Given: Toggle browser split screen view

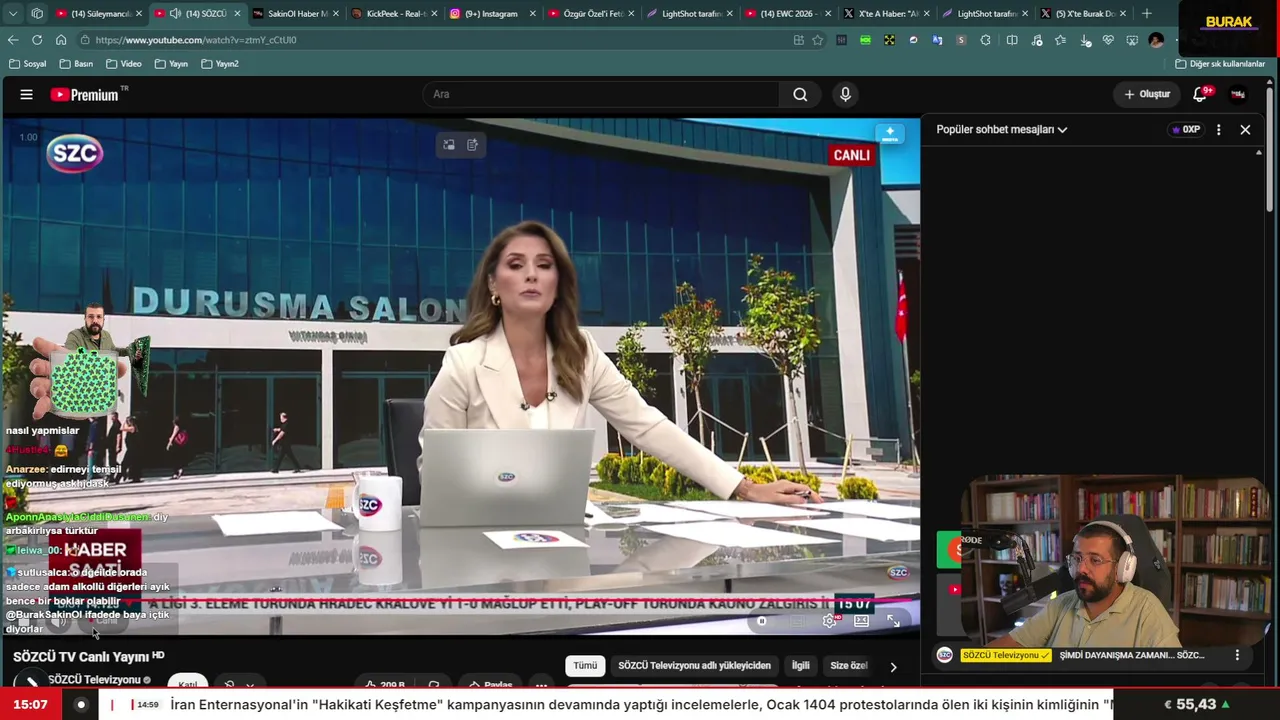Looking at the screenshot, I should coord(1012,40).
